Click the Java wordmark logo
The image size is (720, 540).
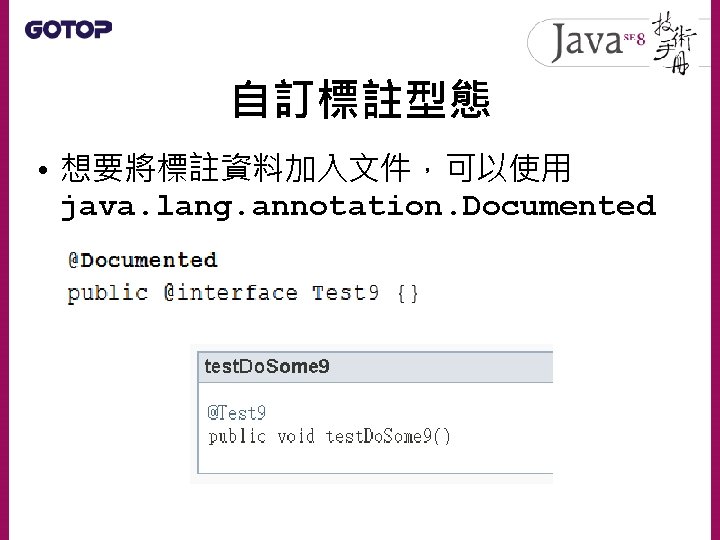click(x=585, y=43)
